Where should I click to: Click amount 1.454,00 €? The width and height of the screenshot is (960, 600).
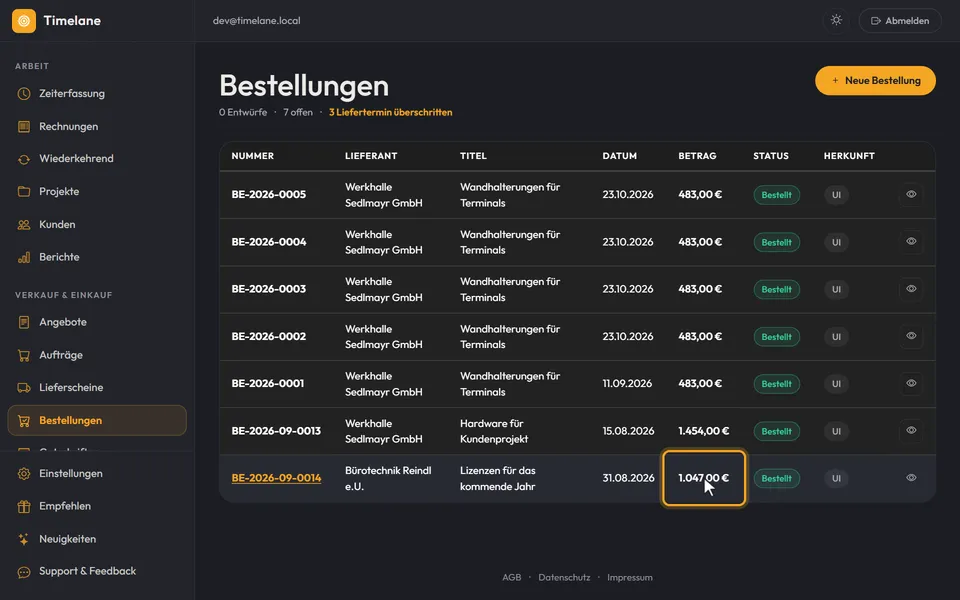pos(703,431)
